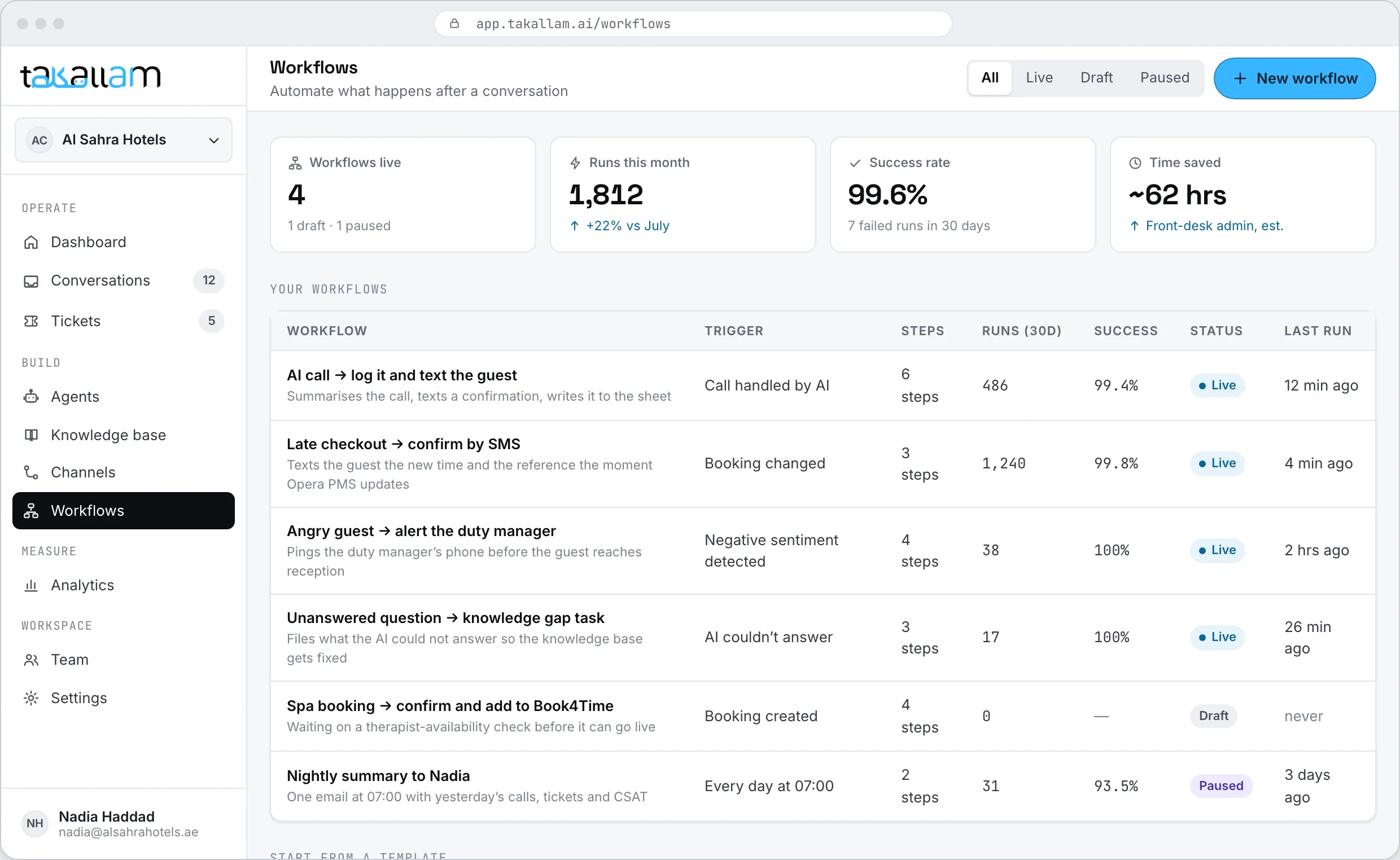Click the Workflows live card icon
Screen dimensions: 1400x860
click(295, 163)
